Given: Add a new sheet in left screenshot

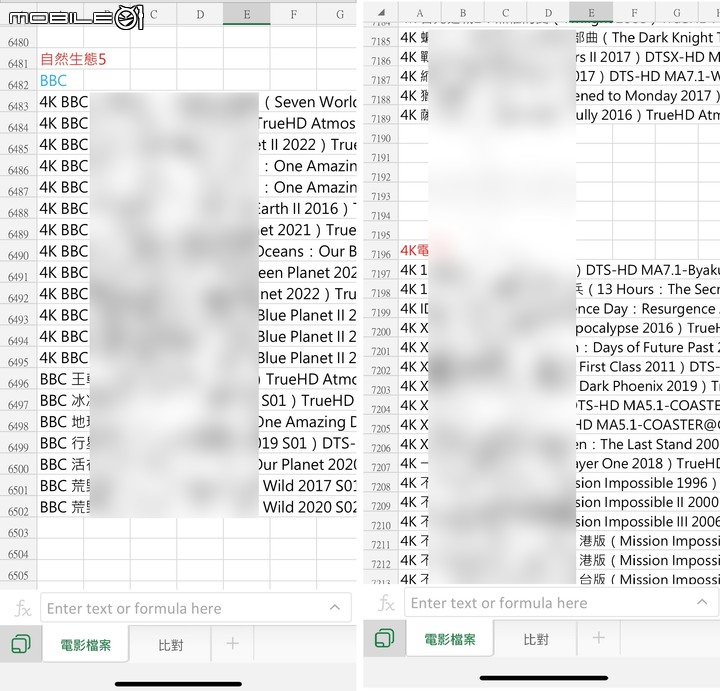Looking at the screenshot, I should 232,644.
